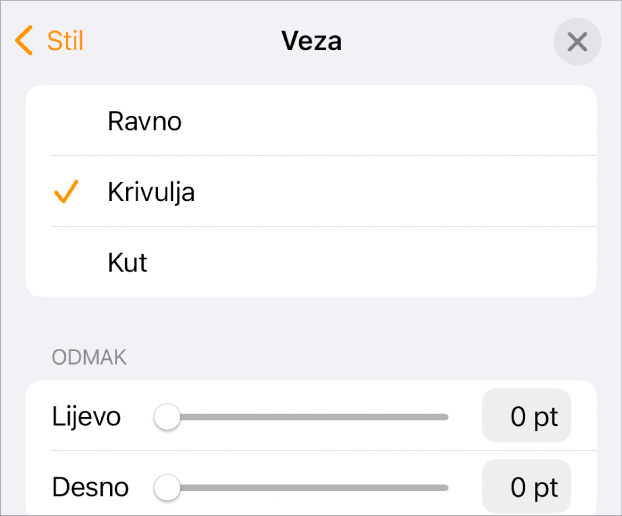The width and height of the screenshot is (622, 516).
Task: Click the Veza panel title
Action: tap(311, 41)
